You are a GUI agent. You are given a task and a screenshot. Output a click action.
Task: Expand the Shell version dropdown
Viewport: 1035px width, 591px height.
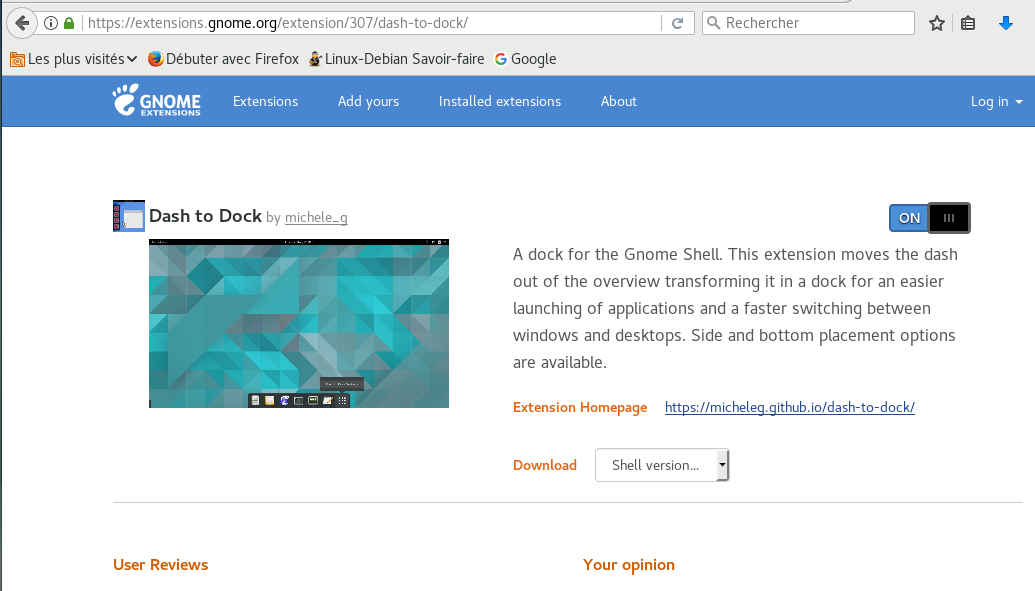point(662,465)
